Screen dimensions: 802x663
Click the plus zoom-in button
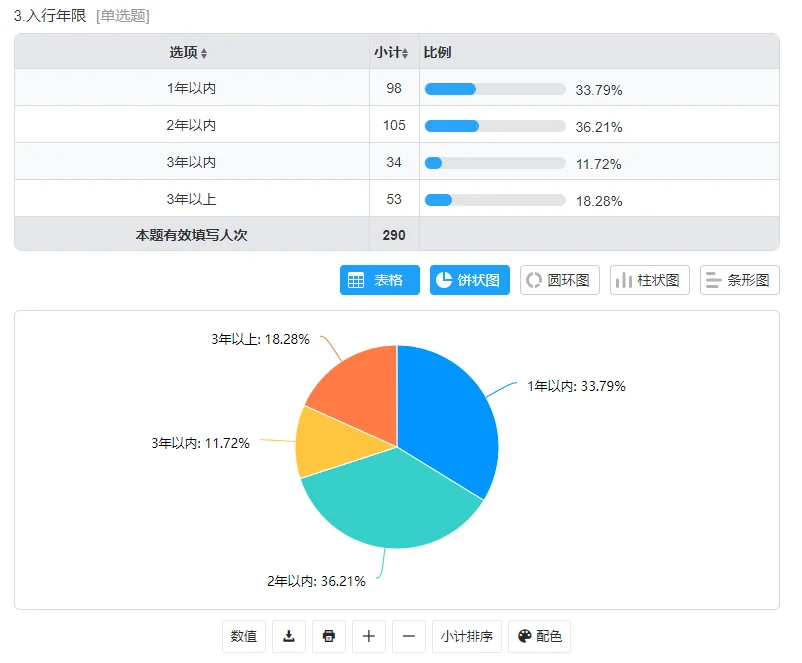369,636
